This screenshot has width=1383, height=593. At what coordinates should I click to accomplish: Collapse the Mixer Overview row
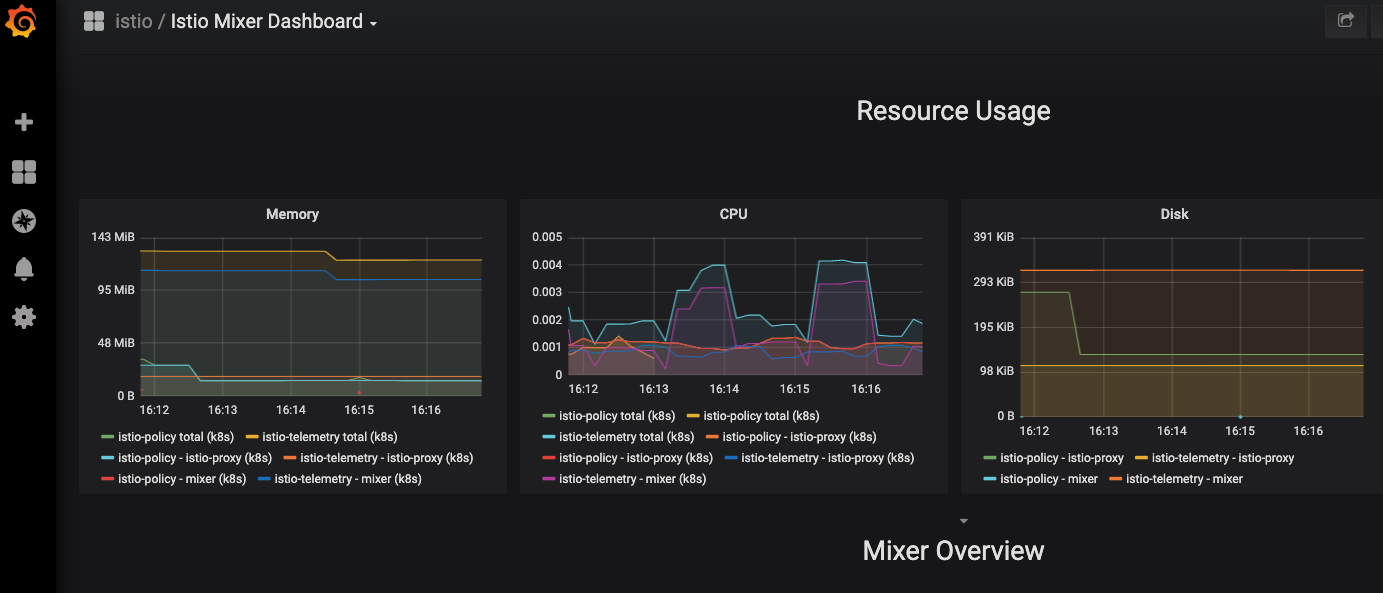[952, 549]
